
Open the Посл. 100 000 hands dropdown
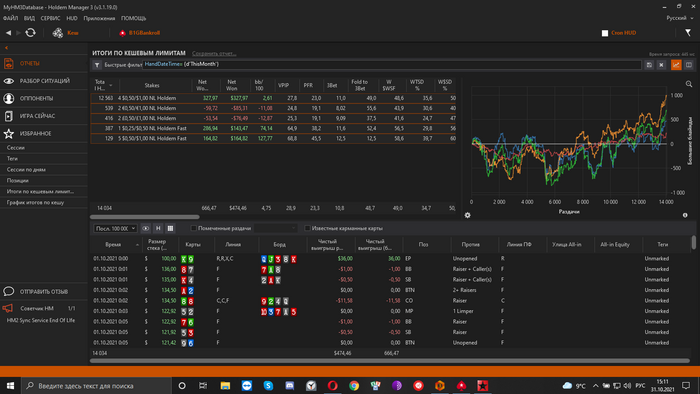(115, 228)
